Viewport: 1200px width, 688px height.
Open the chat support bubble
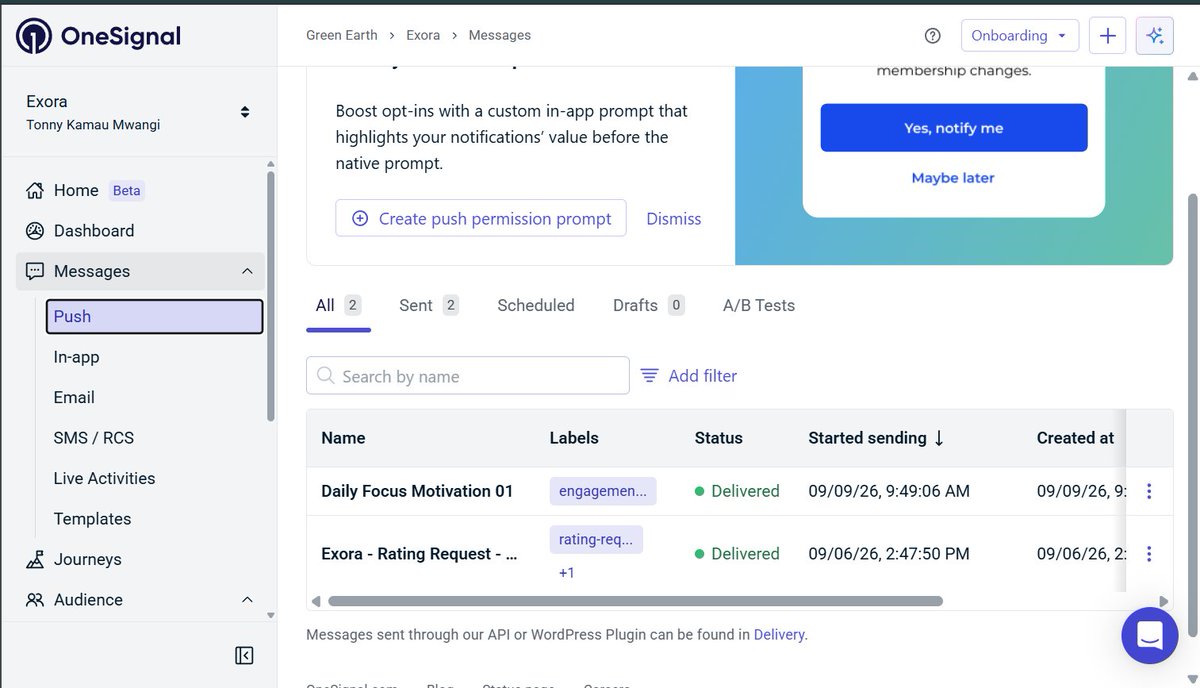pyautogui.click(x=1150, y=635)
